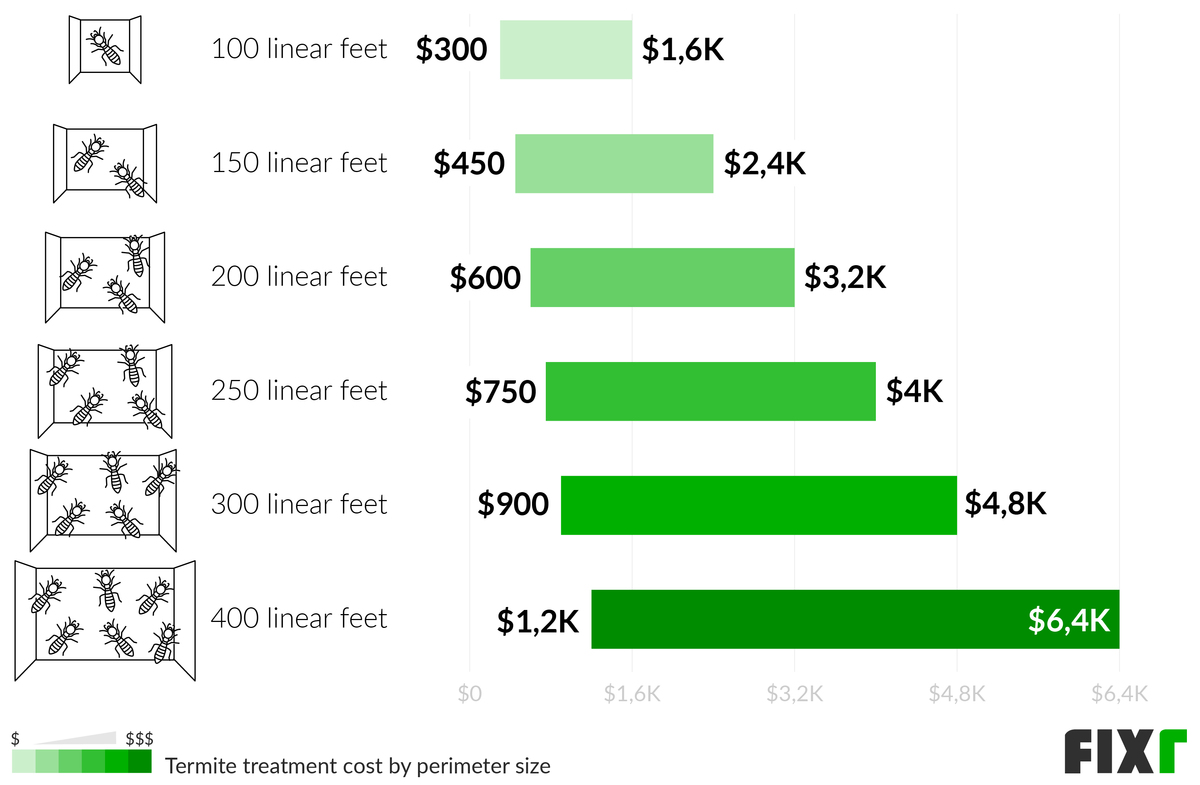Click the six-termite icon for 400 linear feet

pos(105,621)
